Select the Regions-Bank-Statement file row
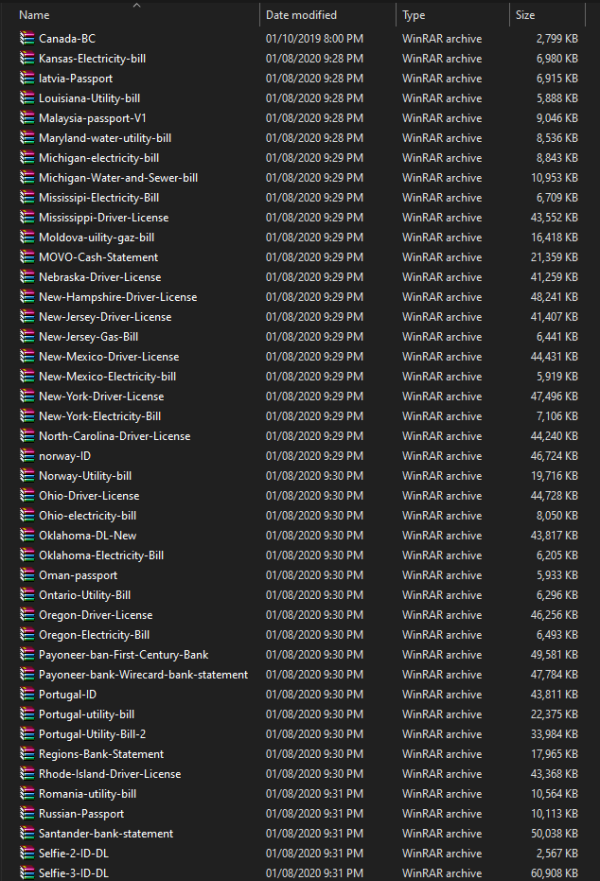This screenshot has width=600, height=881. point(101,754)
